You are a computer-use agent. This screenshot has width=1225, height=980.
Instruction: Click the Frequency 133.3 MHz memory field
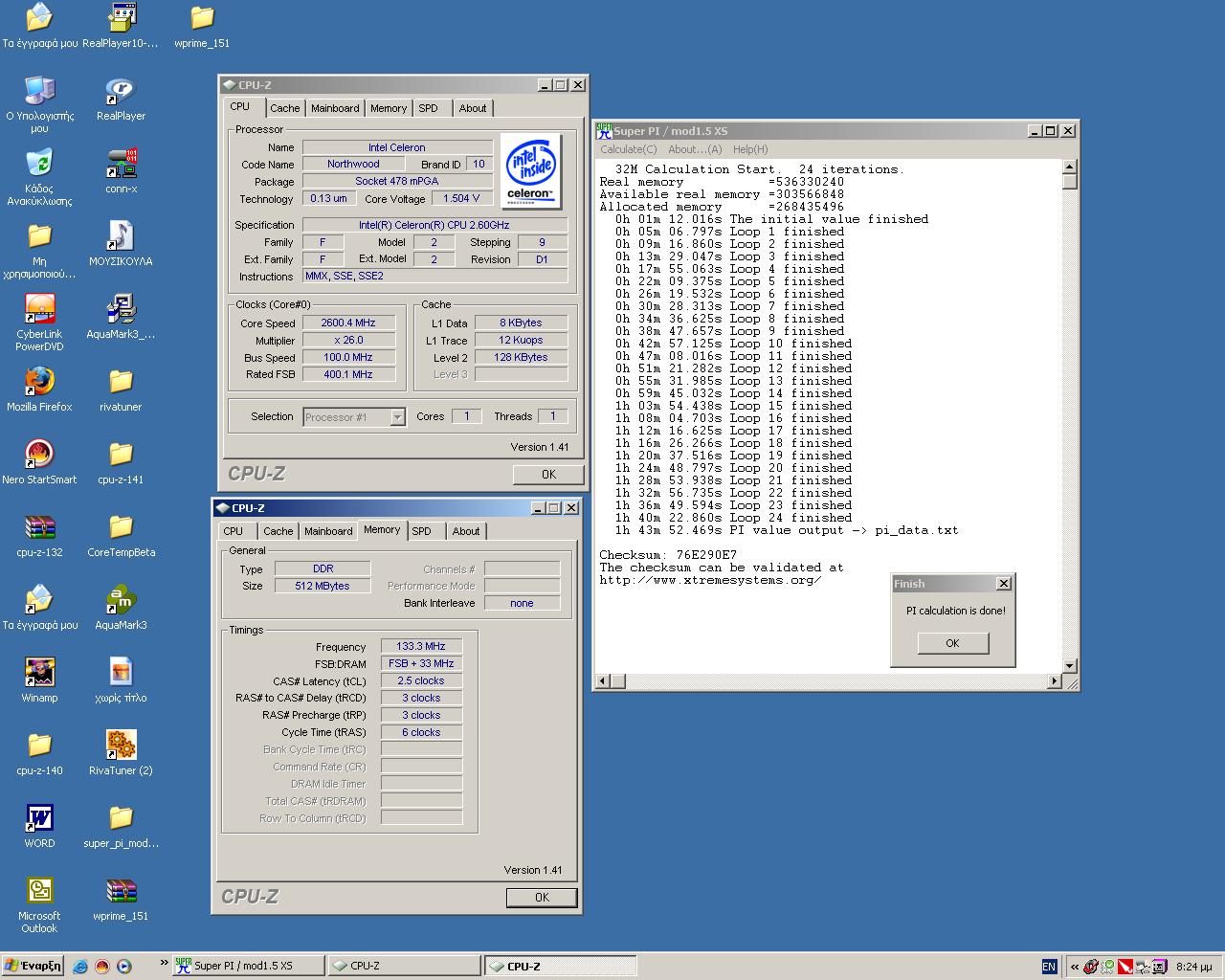421,646
